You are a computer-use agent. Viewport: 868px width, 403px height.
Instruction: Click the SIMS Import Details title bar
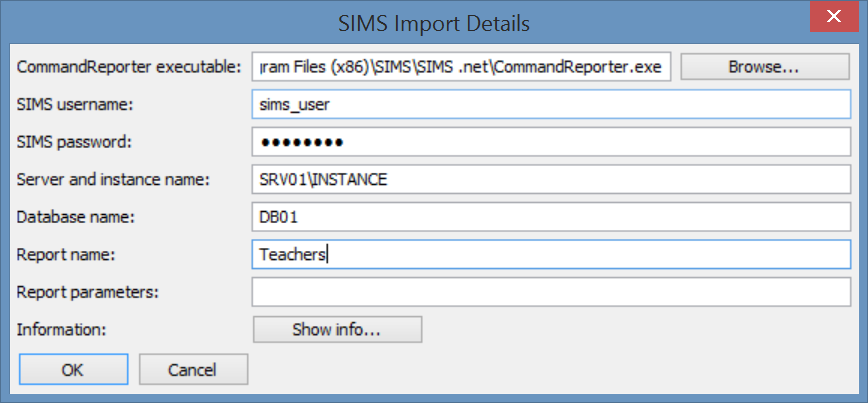(x=434, y=23)
